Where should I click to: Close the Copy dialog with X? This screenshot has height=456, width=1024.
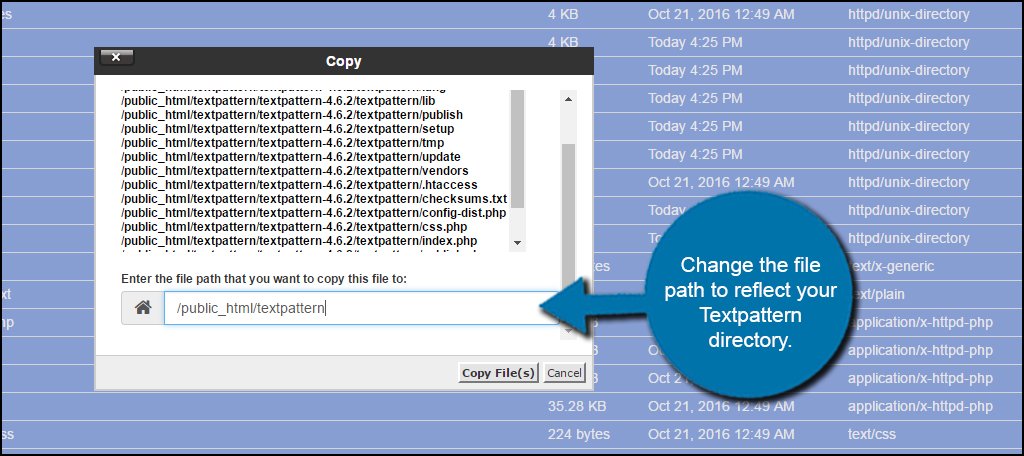coord(116,57)
